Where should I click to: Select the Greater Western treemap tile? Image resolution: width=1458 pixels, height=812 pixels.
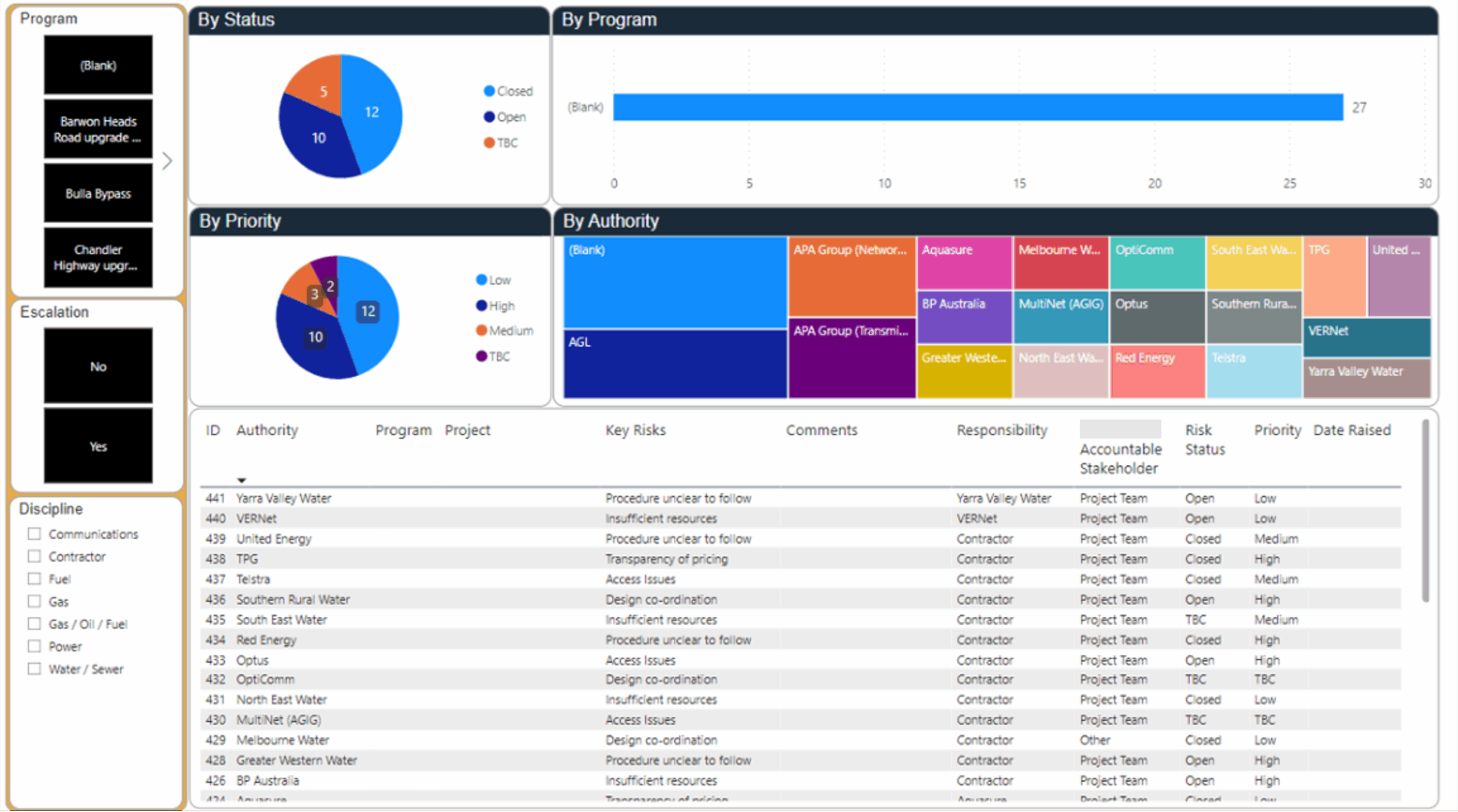[x=964, y=371]
